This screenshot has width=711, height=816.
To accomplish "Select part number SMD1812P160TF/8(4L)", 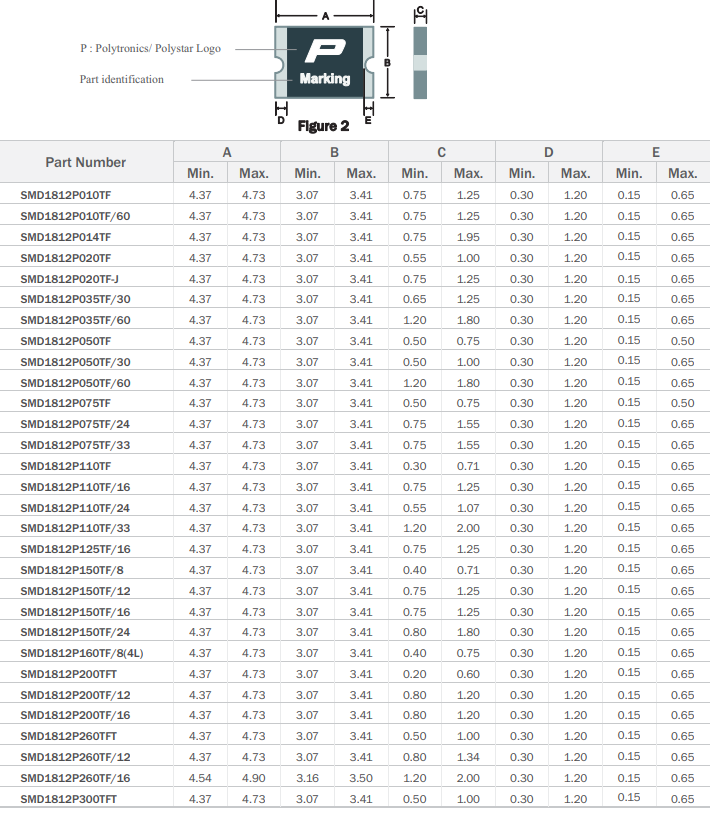I will click(82, 653).
